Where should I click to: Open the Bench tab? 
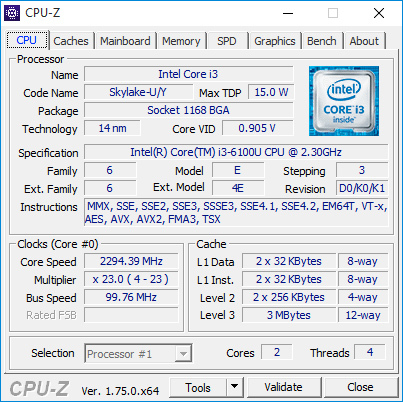(322, 41)
